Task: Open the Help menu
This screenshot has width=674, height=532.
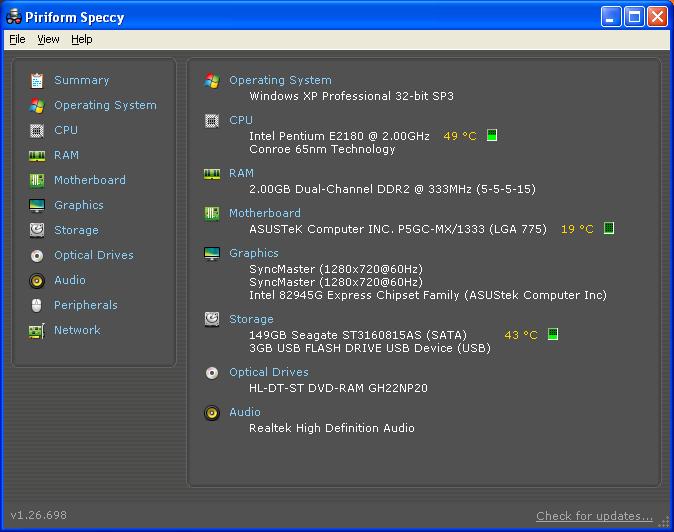Action: [x=82, y=40]
